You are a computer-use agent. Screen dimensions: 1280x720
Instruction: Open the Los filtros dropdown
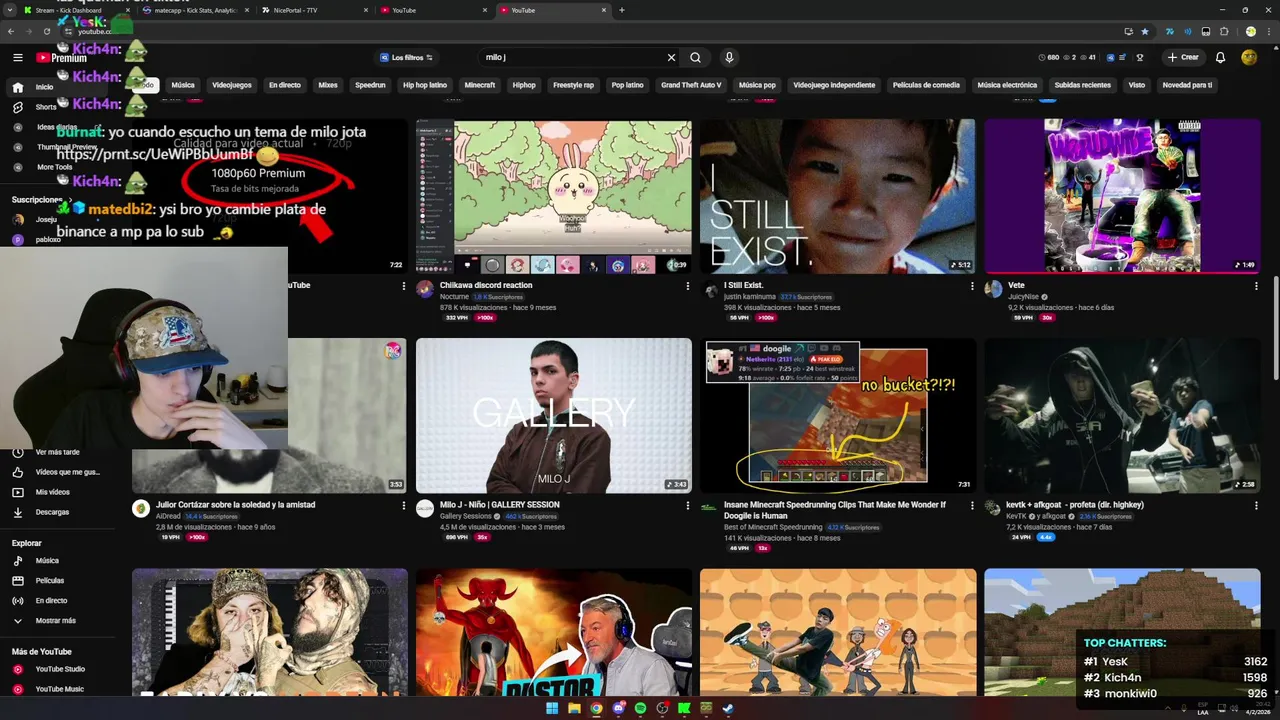point(406,57)
